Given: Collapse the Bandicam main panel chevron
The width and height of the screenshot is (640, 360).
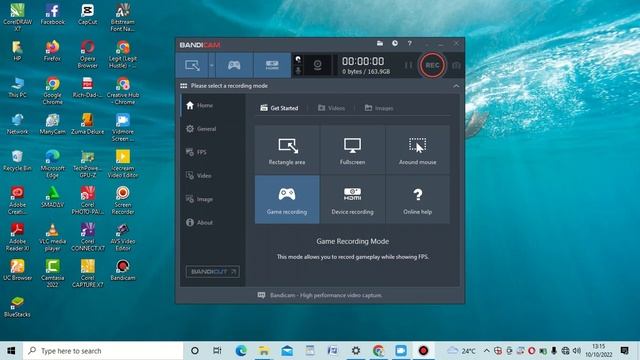Looking at the screenshot, I should (x=456, y=86).
